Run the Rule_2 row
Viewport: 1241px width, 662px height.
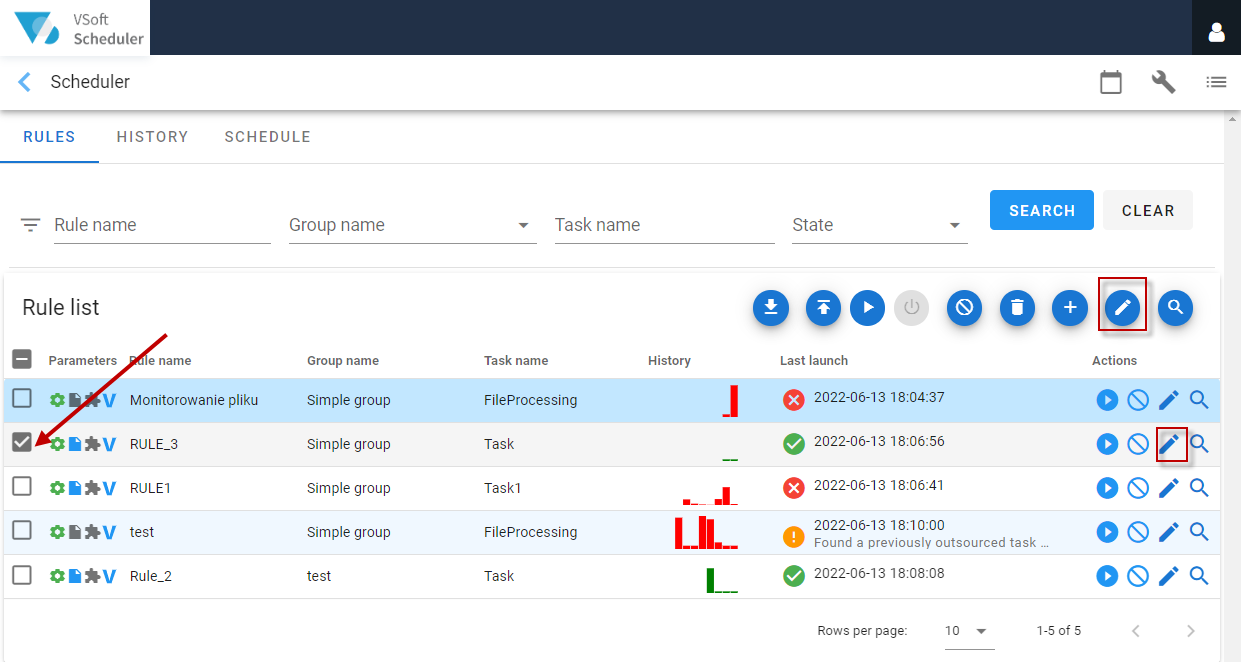tap(1107, 576)
